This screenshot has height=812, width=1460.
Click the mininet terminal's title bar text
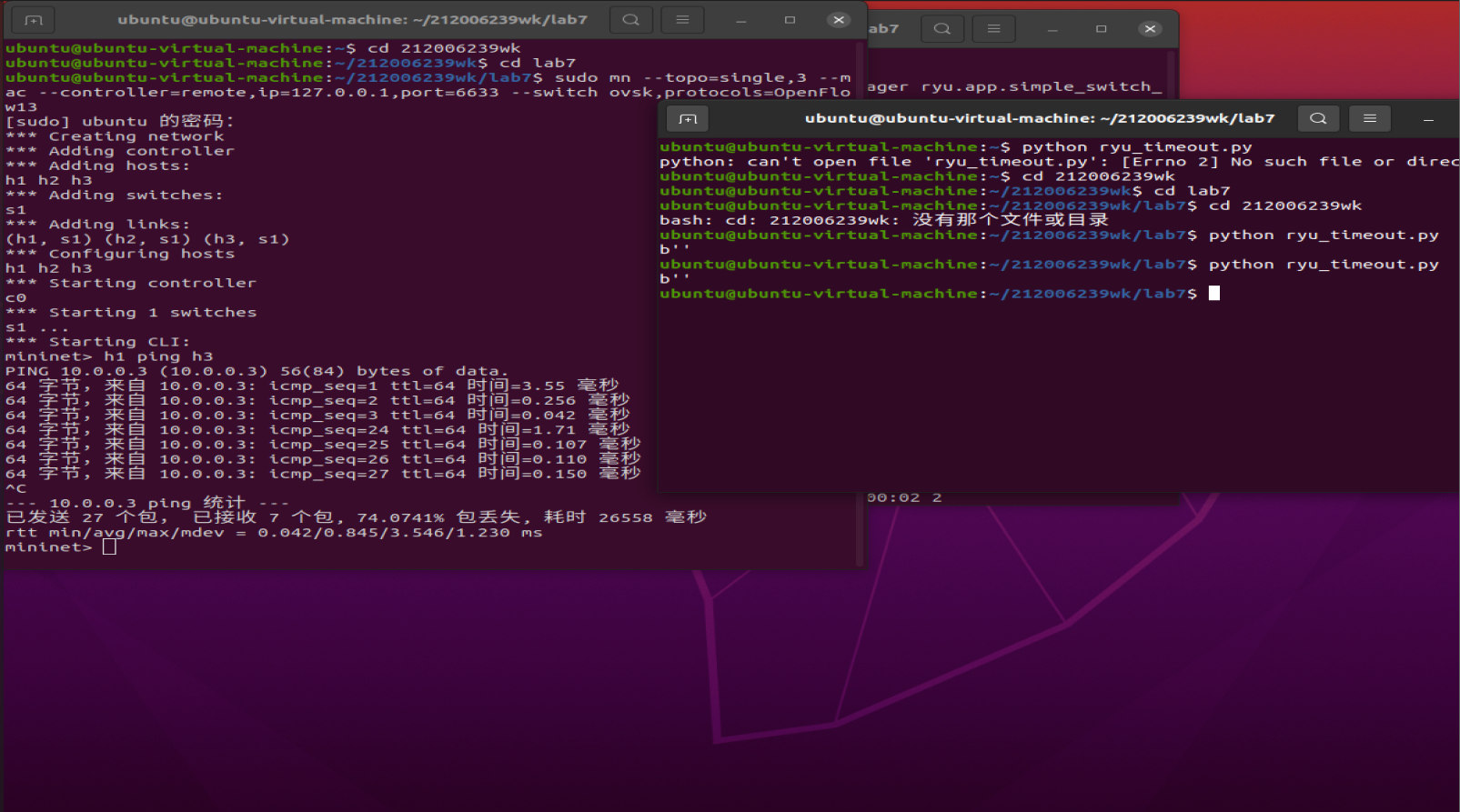(x=352, y=19)
